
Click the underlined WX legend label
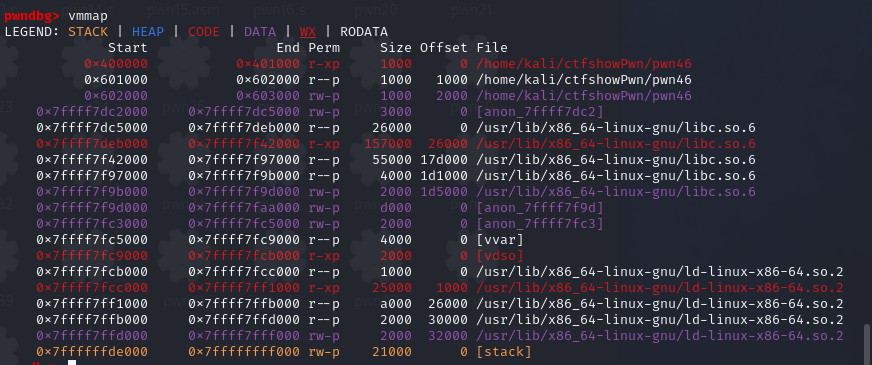click(x=308, y=32)
